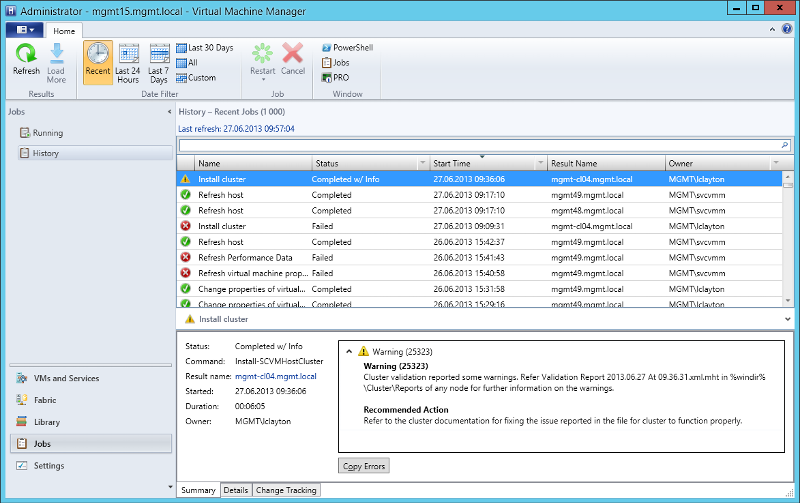Click red failed icon of Refresh Performance Data

coord(186,258)
